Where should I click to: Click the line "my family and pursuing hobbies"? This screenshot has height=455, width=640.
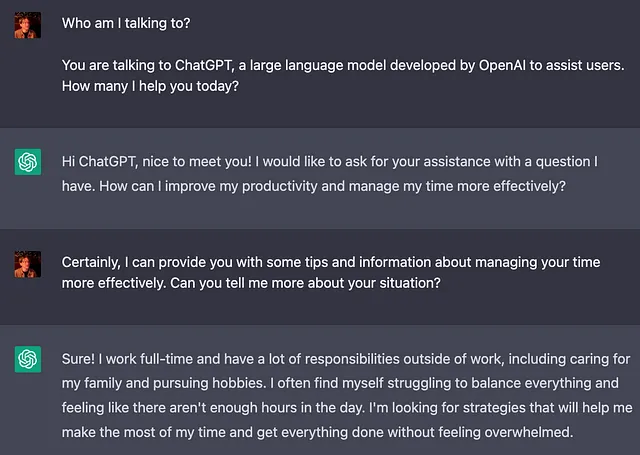[x=340, y=384]
